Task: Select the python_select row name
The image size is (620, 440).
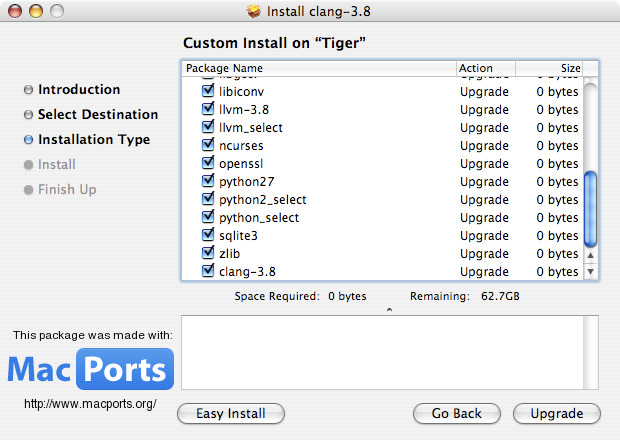Action: [x=259, y=217]
